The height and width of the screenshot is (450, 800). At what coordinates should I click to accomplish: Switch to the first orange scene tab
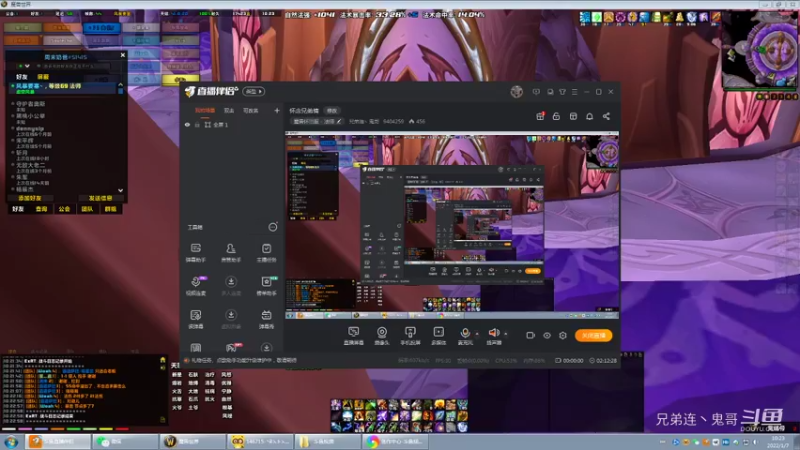(205, 110)
